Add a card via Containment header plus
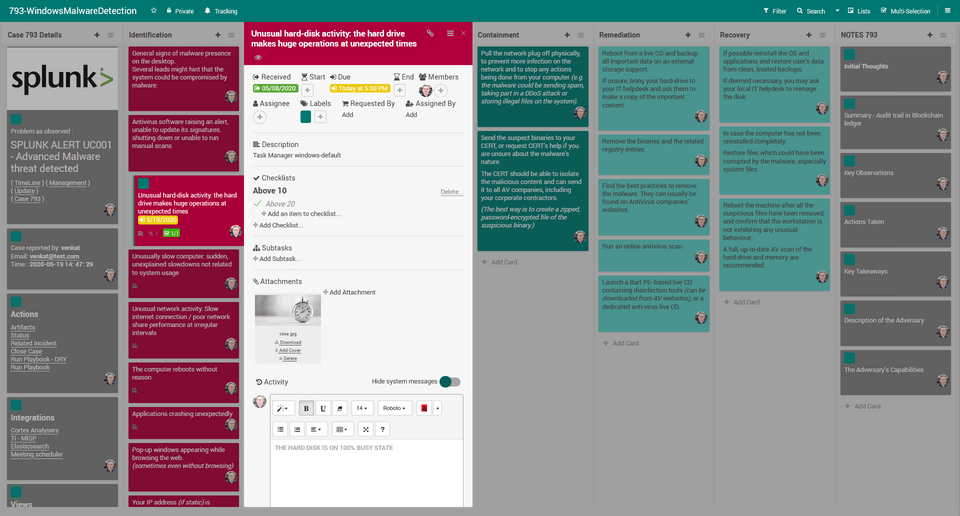The image size is (960, 516). pyautogui.click(x=567, y=35)
